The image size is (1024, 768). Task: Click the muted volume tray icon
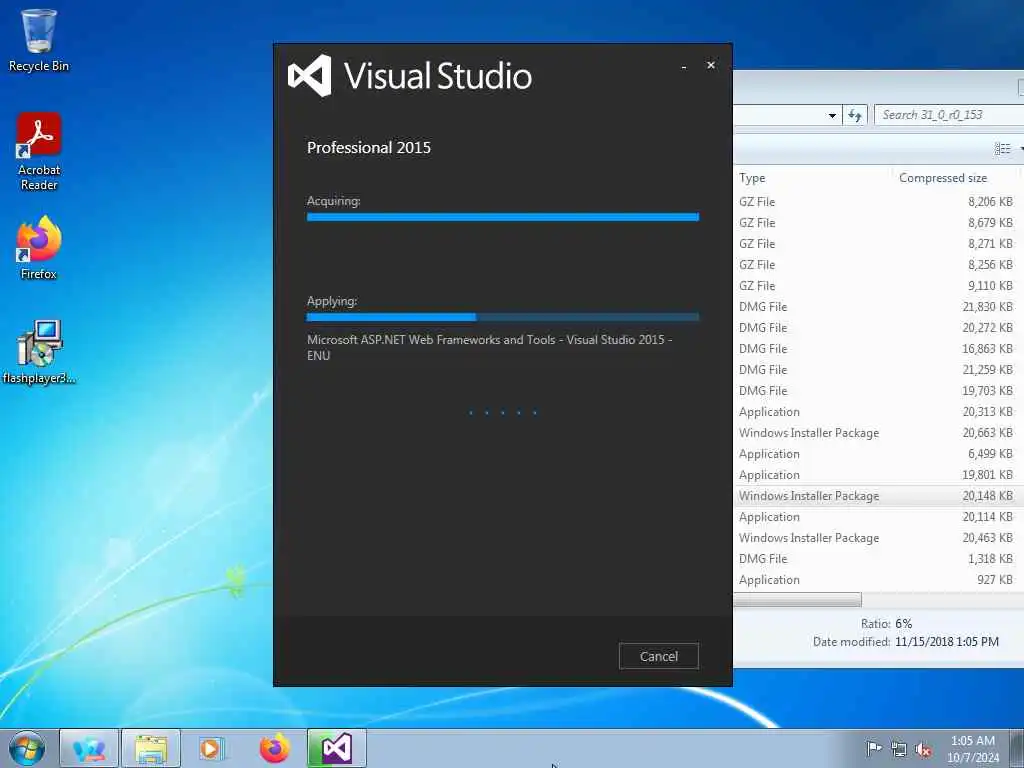tap(923, 750)
